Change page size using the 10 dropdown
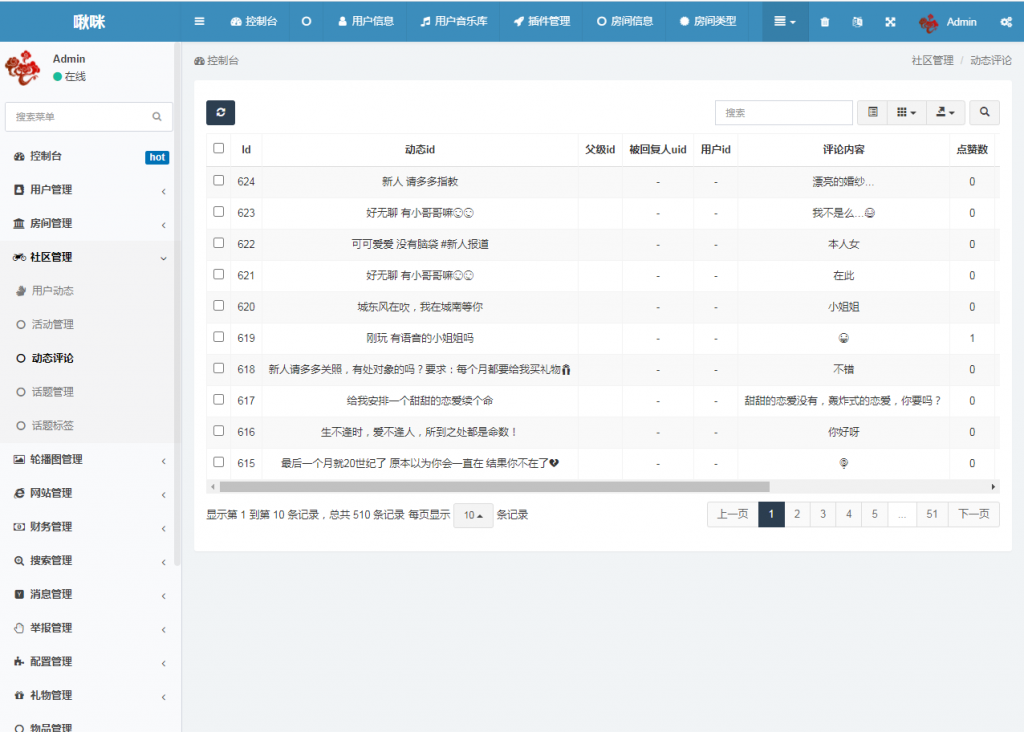This screenshot has width=1024, height=732. (472, 514)
